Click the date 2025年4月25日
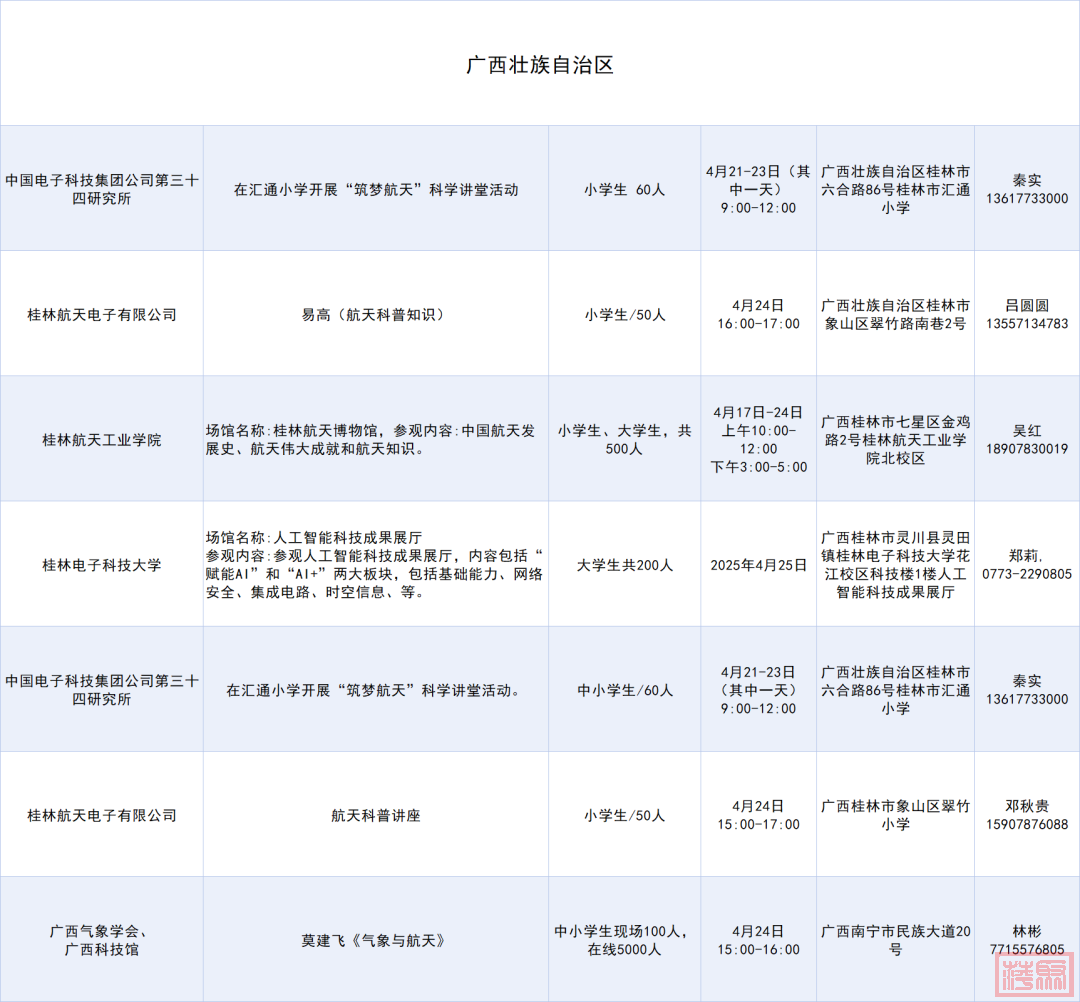Screen dimensions: 1080x1002 pyautogui.click(x=758, y=565)
